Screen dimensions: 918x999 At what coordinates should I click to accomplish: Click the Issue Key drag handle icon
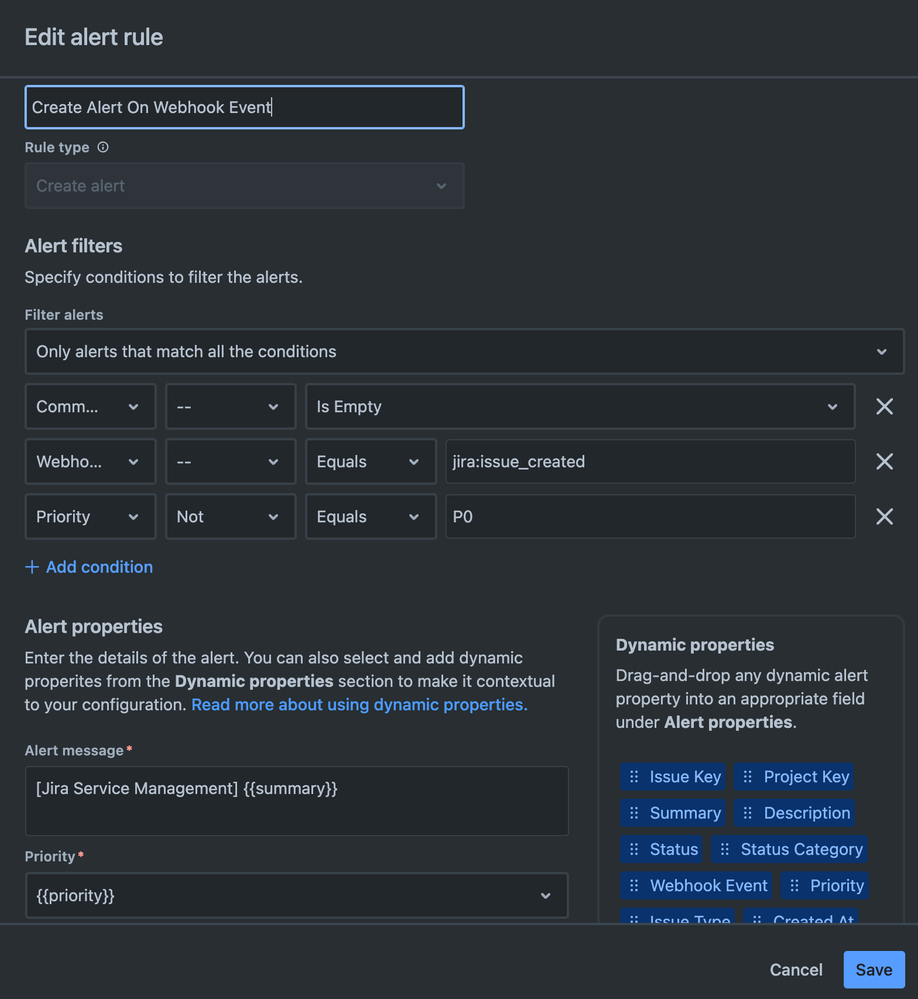point(634,777)
